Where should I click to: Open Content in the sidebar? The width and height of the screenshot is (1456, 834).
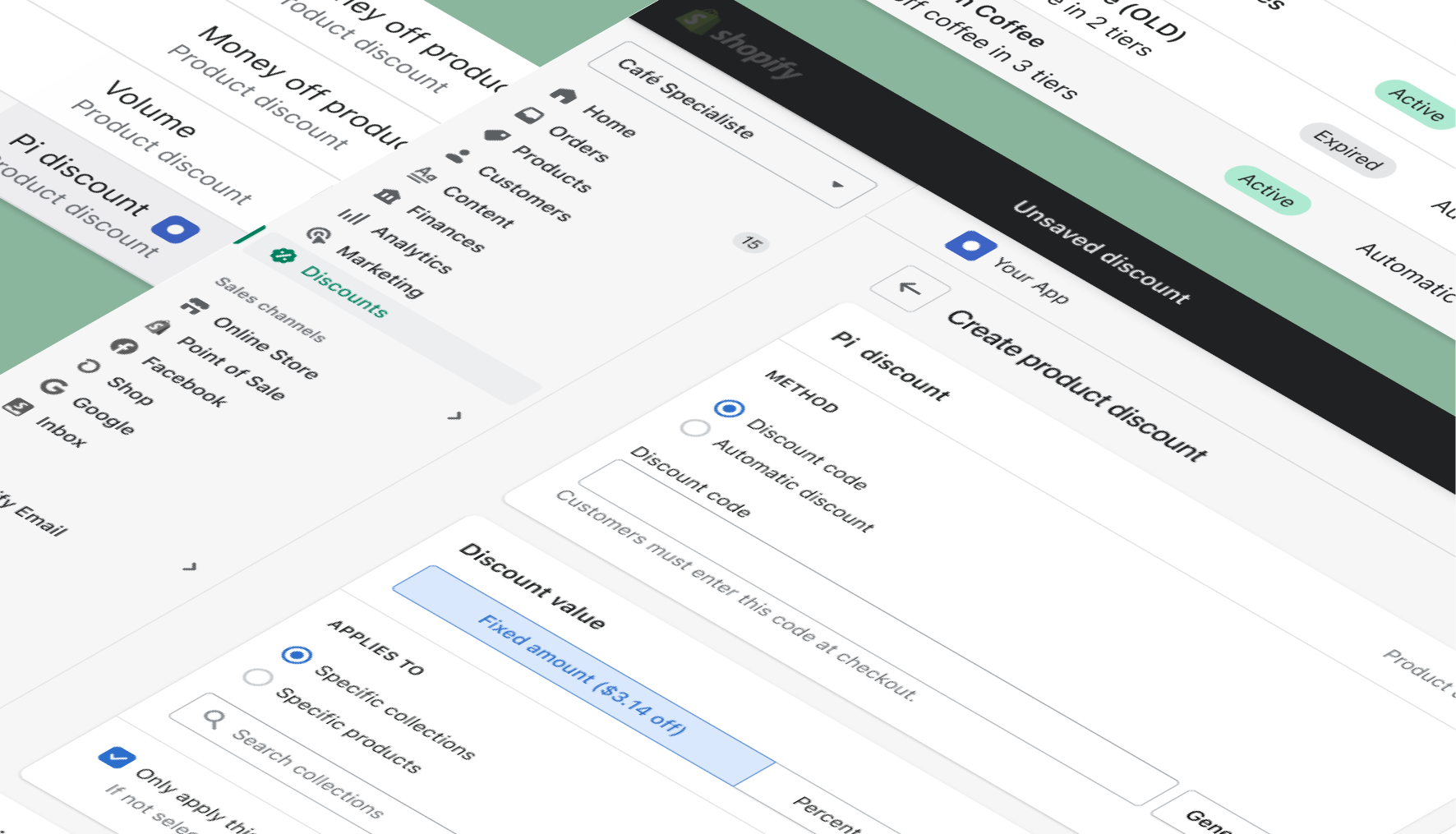[478, 205]
